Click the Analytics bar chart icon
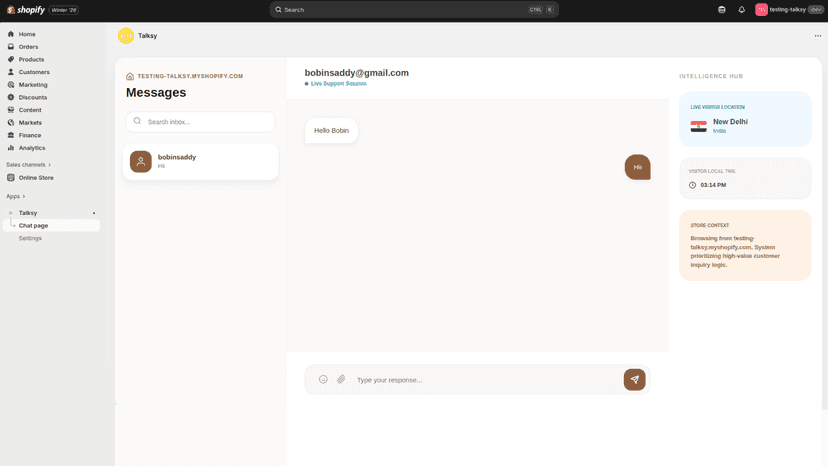The image size is (828, 466). [x=11, y=148]
